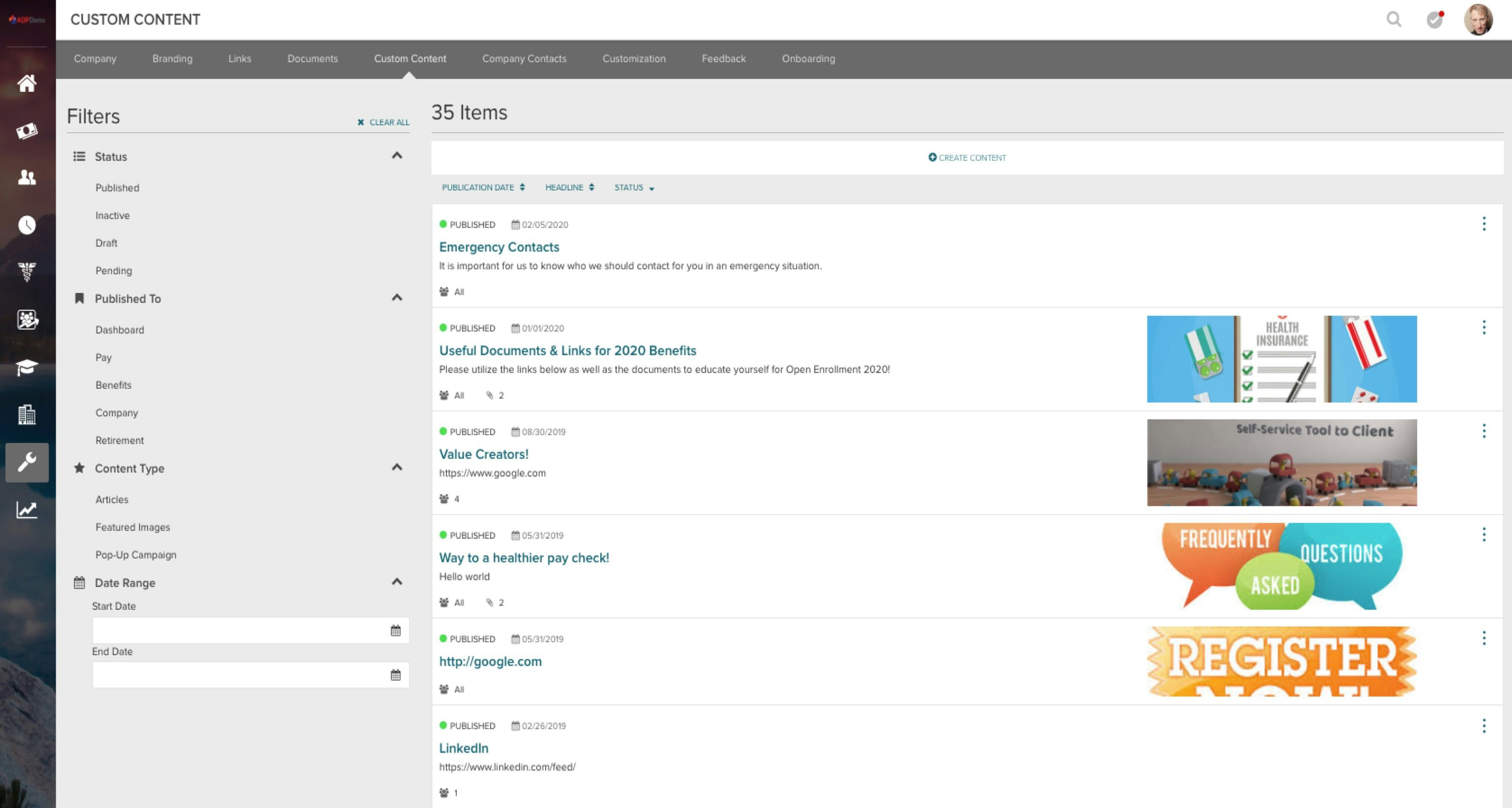The image size is (1512, 808).
Task: Open search with the magnifier icon
Action: (1394, 20)
